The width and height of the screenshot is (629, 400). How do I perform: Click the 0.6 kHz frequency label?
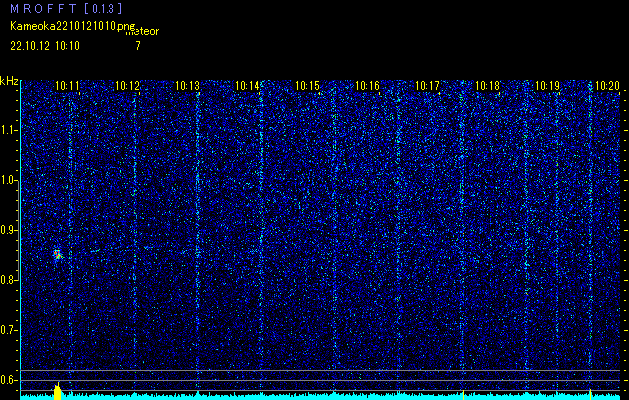tap(8, 380)
